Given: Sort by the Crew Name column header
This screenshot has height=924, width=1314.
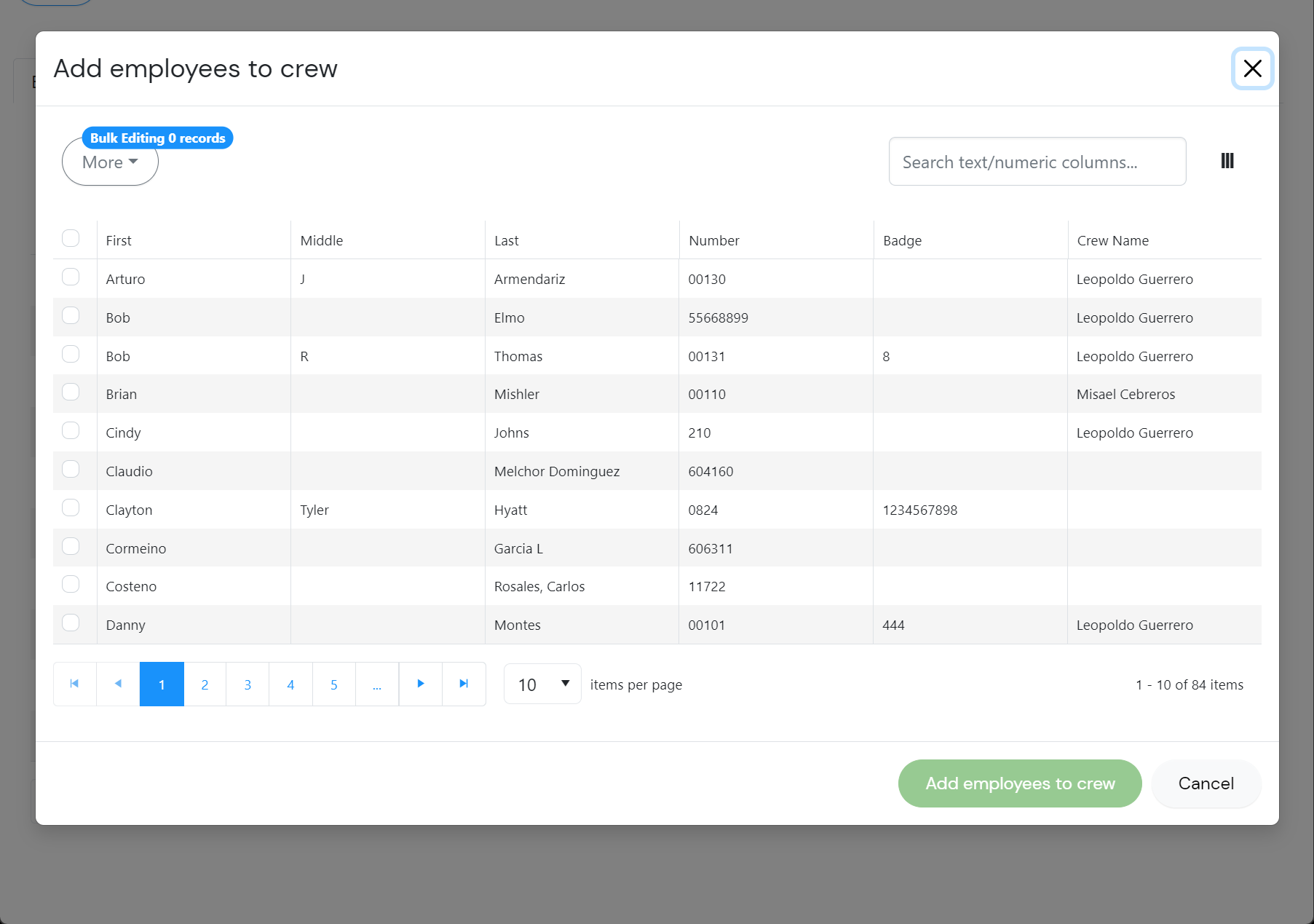Looking at the screenshot, I should pos(1112,241).
